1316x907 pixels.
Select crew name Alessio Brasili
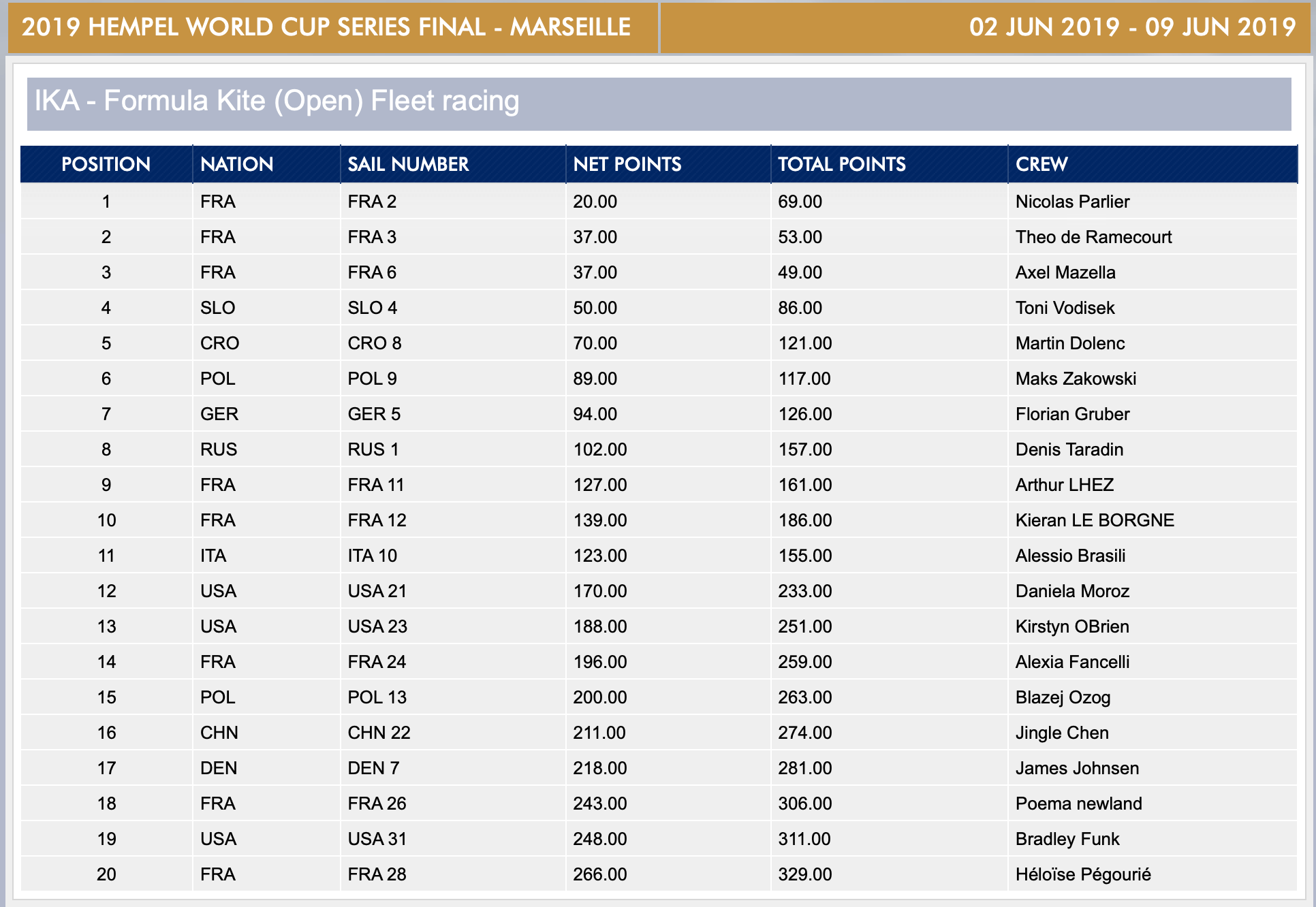(1070, 556)
